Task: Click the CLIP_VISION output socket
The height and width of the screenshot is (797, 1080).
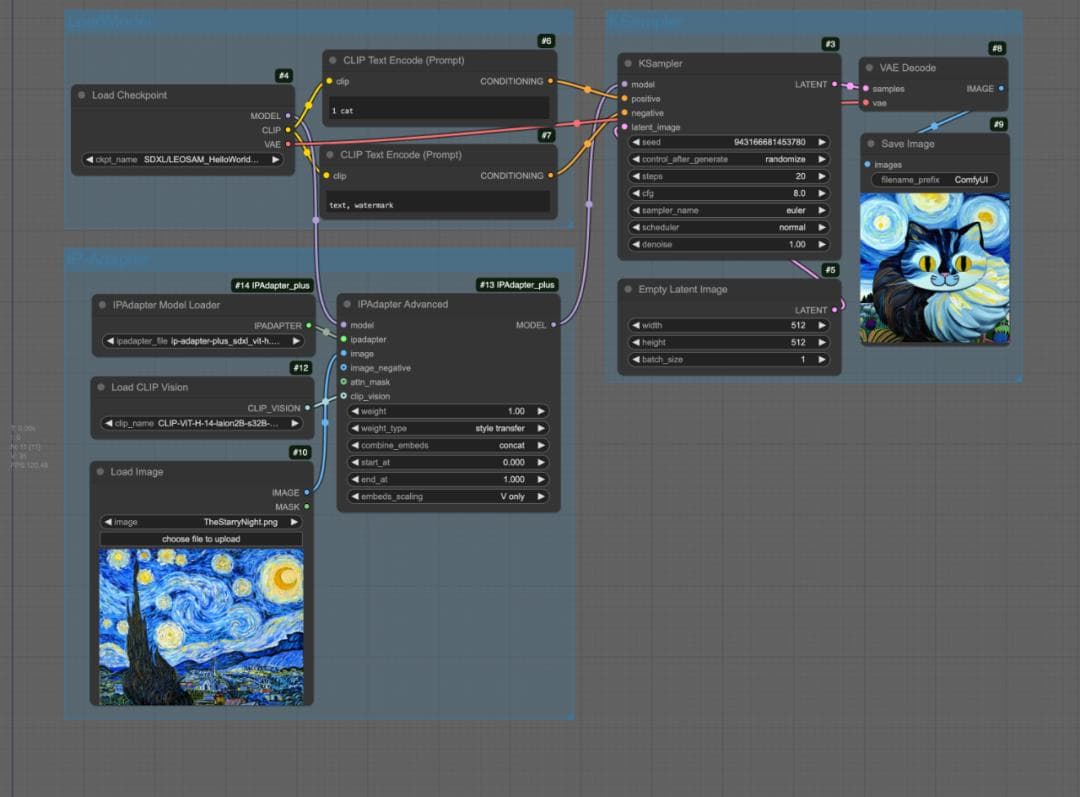Action: tap(307, 408)
